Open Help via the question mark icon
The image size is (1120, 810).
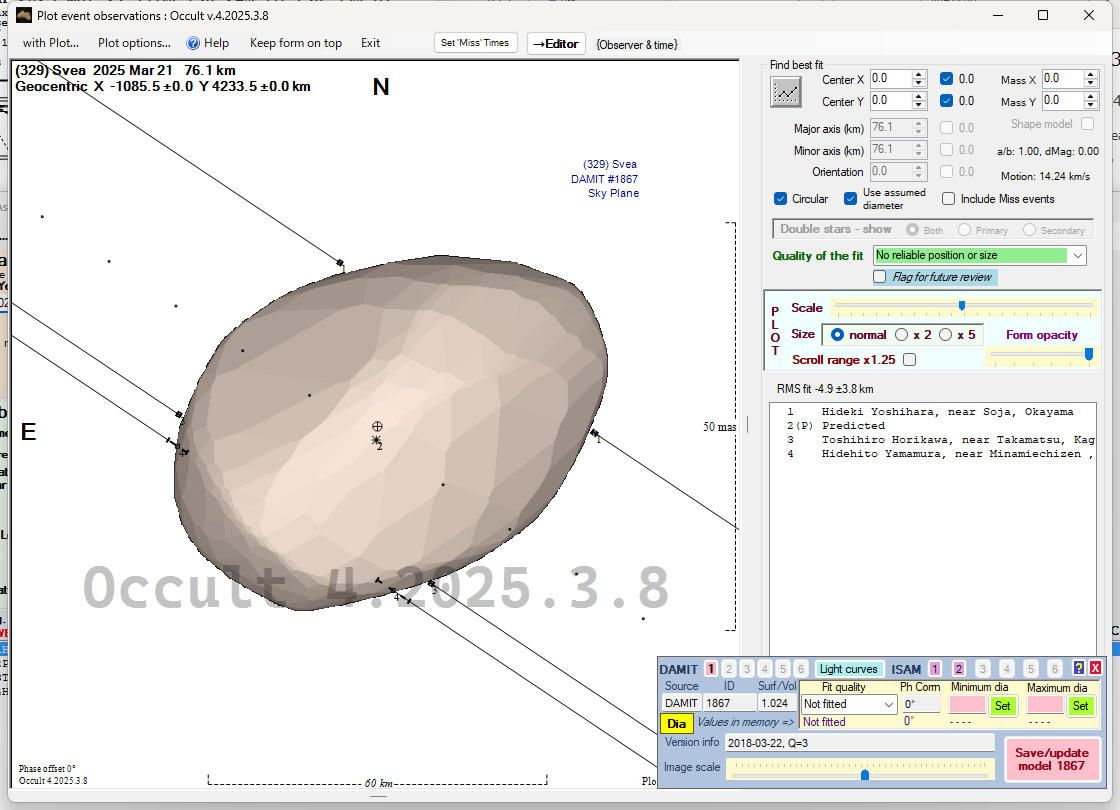pyautogui.click(x=194, y=43)
